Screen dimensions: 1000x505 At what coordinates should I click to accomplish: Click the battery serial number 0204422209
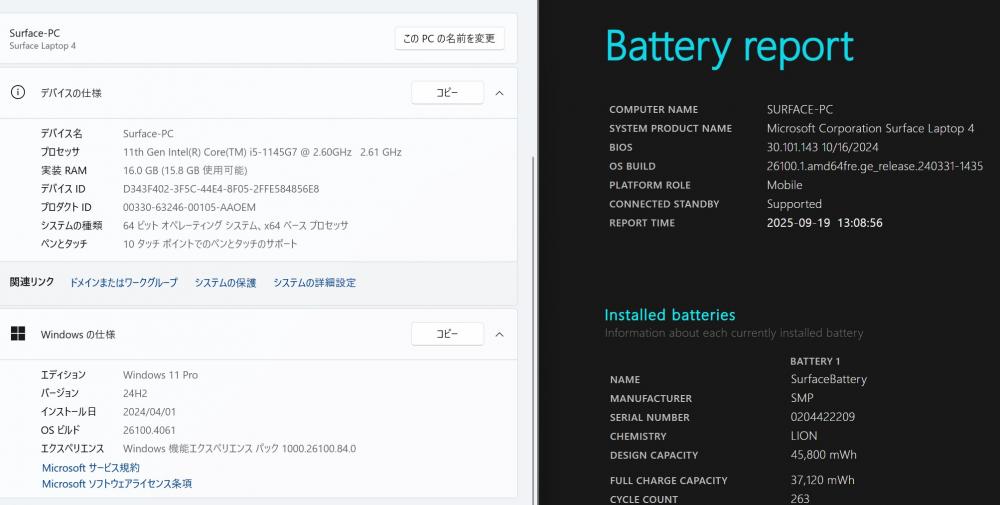click(x=822, y=417)
